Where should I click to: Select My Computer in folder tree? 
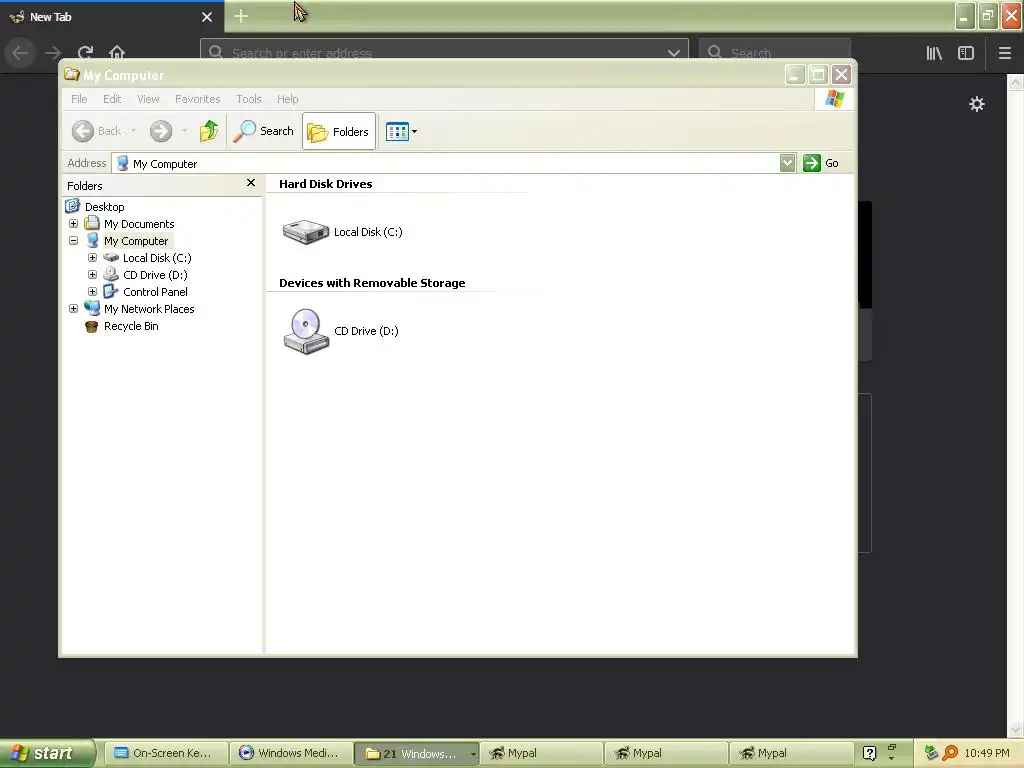click(136, 241)
